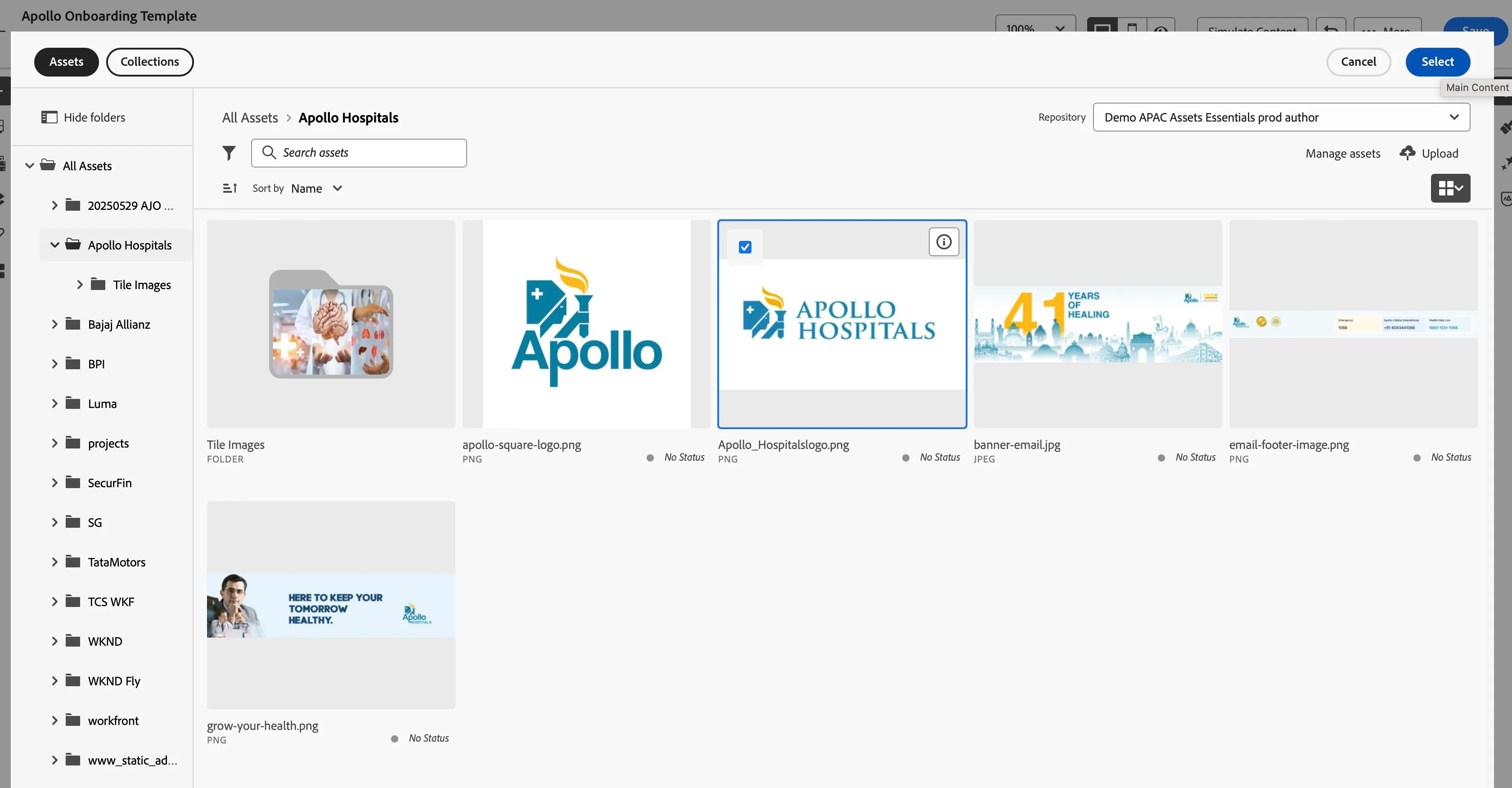Switch to the Assets tab
This screenshot has height=788, width=1512.
point(66,62)
